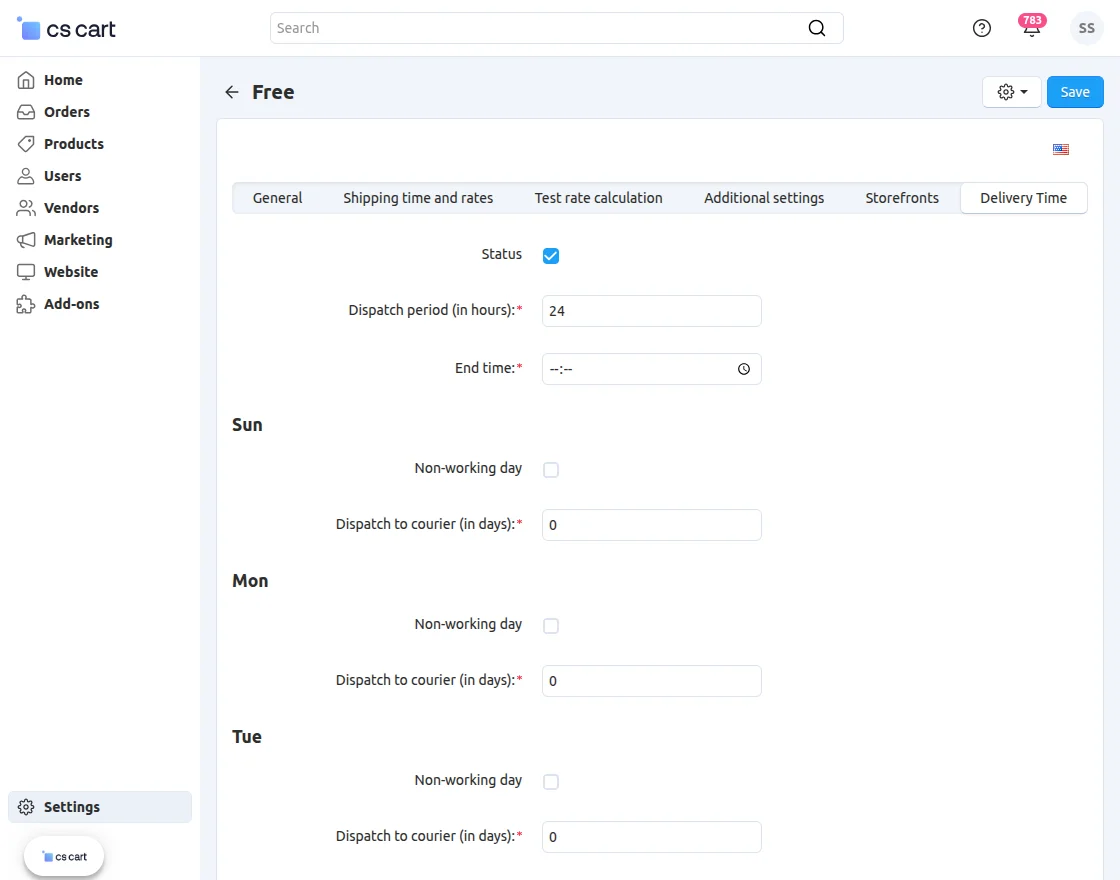Select the Add-ons puzzle icon
This screenshot has height=880, width=1120.
[26, 303]
